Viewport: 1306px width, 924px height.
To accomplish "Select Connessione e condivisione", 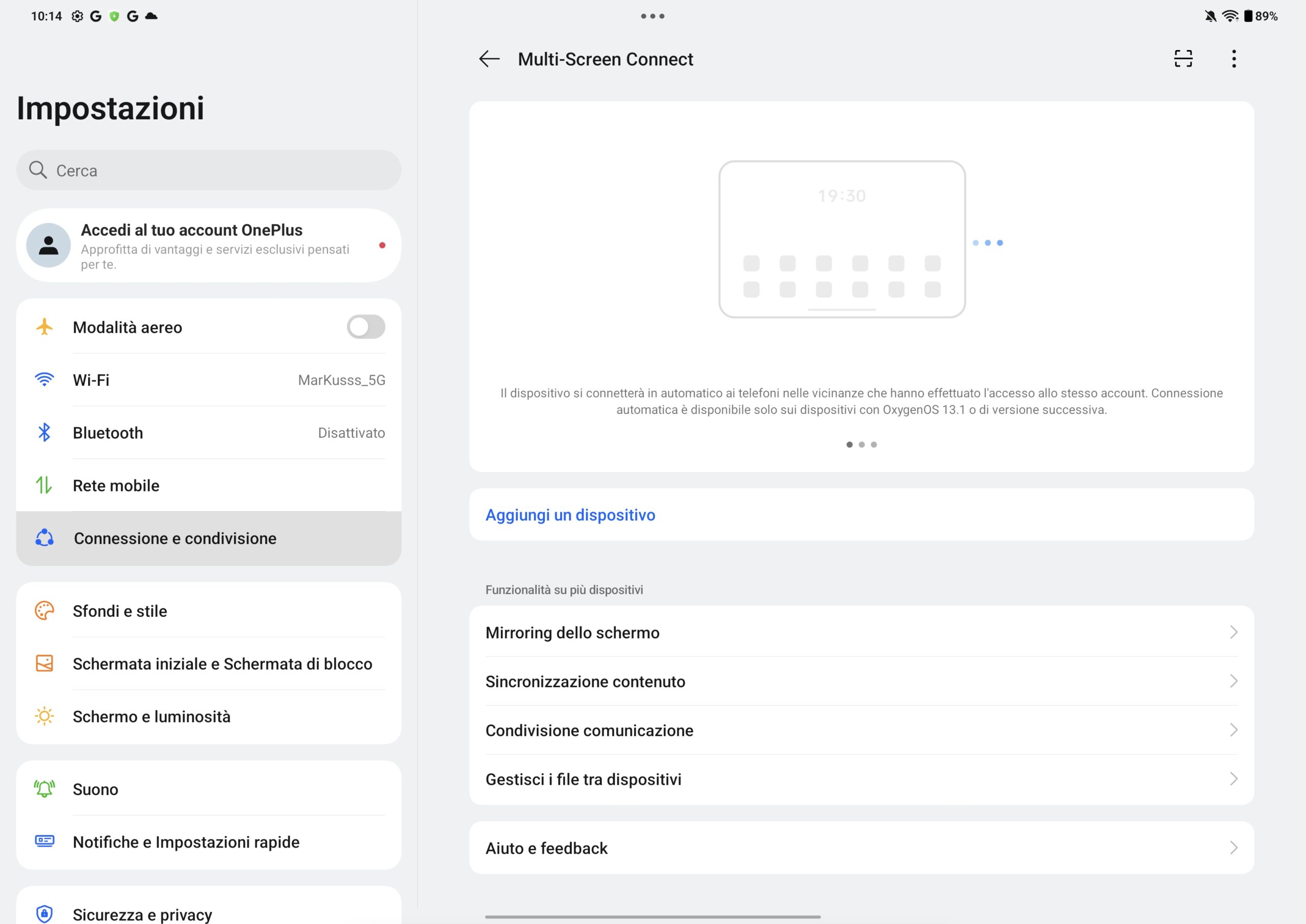I will pos(209,538).
